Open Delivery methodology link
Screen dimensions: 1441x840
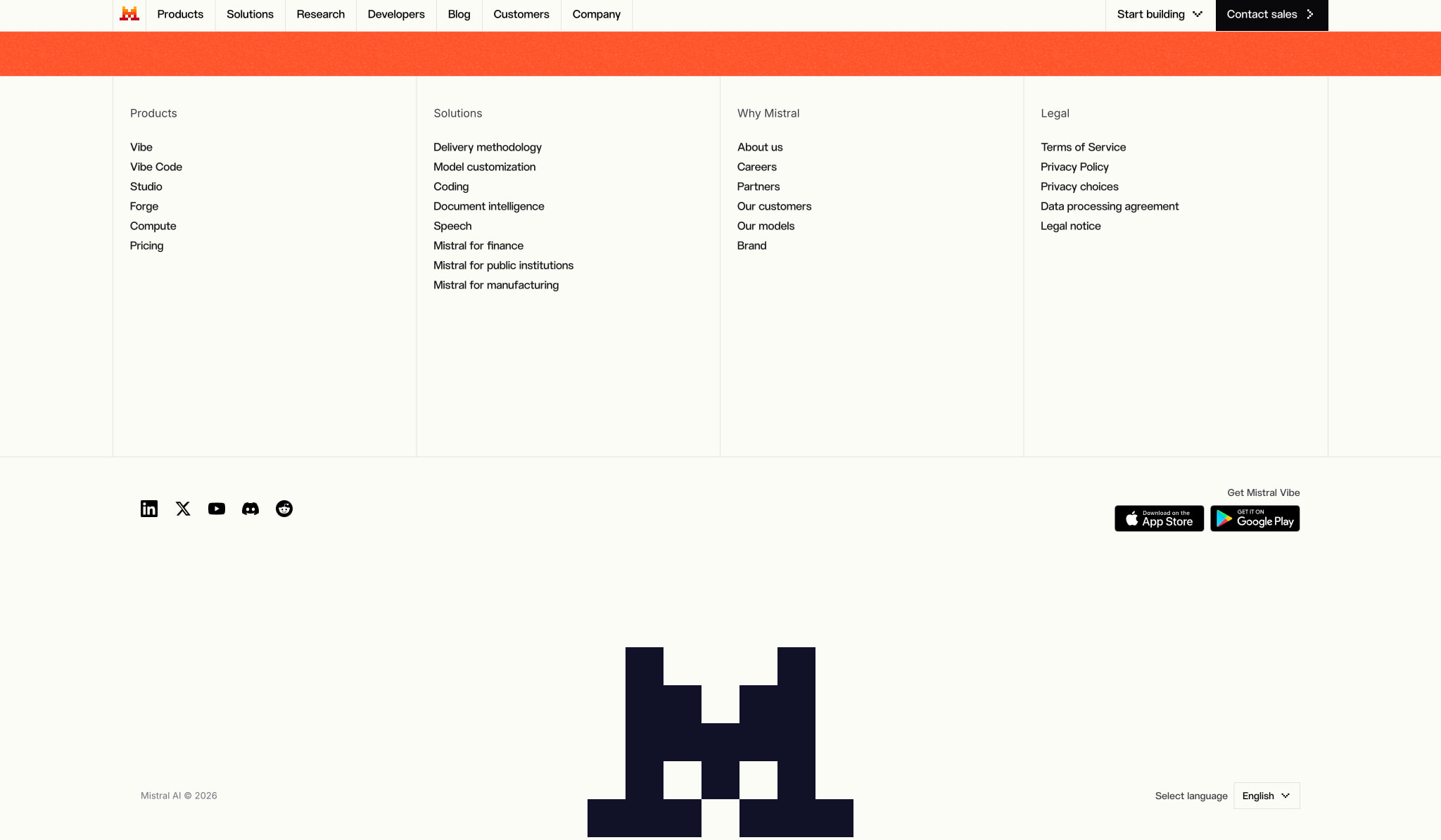(x=488, y=147)
